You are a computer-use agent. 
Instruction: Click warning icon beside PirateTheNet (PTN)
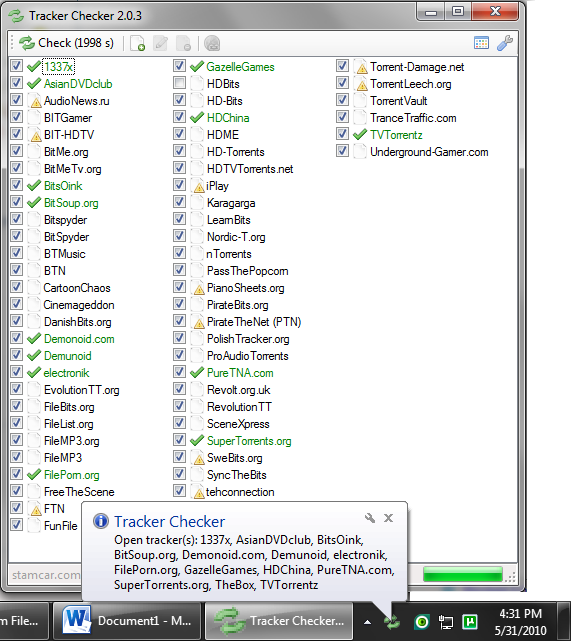coord(199,323)
